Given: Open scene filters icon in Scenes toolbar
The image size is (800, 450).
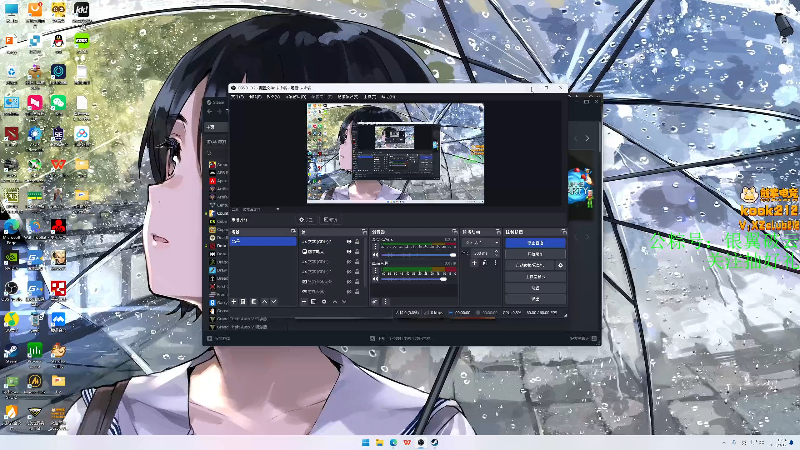Looking at the screenshot, I should pyautogui.click(x=254, y=302).
